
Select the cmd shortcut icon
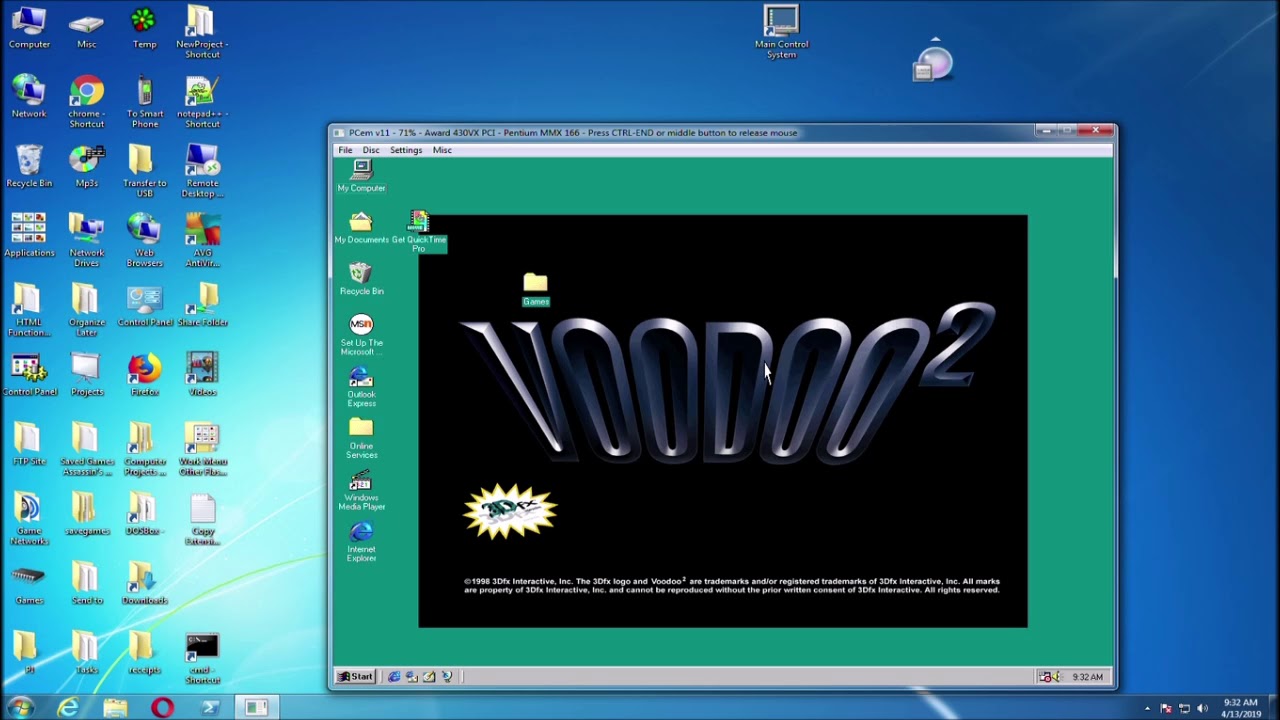click(202, 657)
